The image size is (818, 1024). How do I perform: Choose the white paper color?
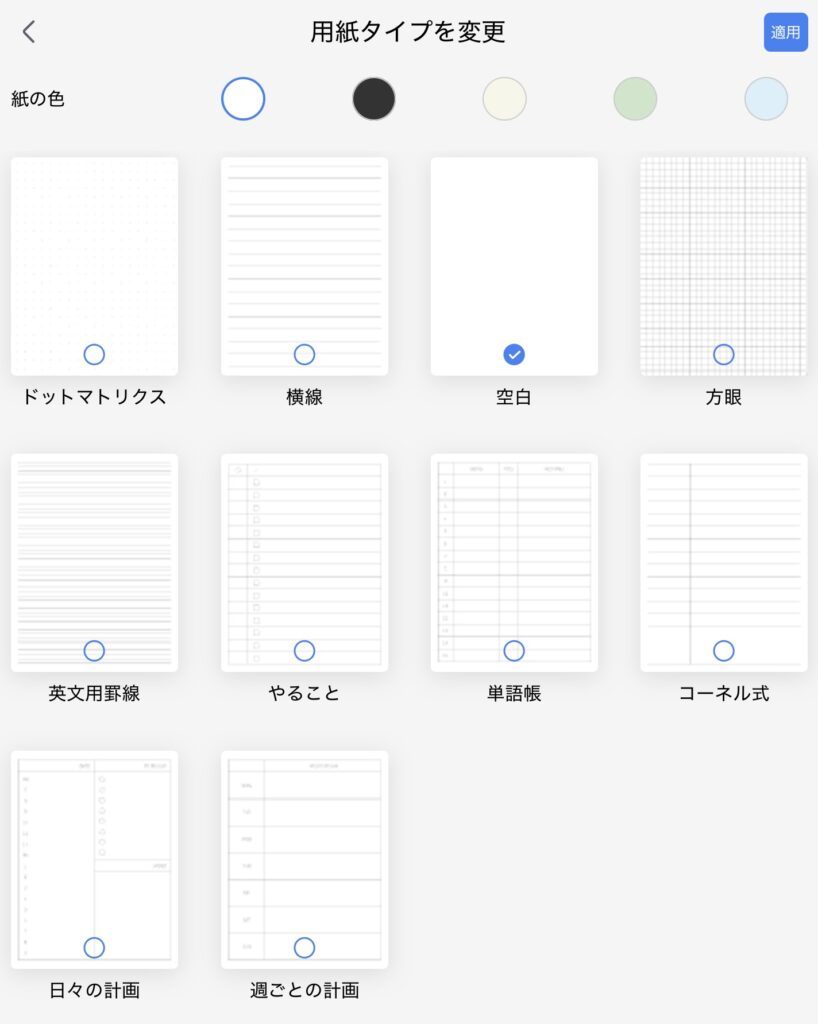(243, 99)
